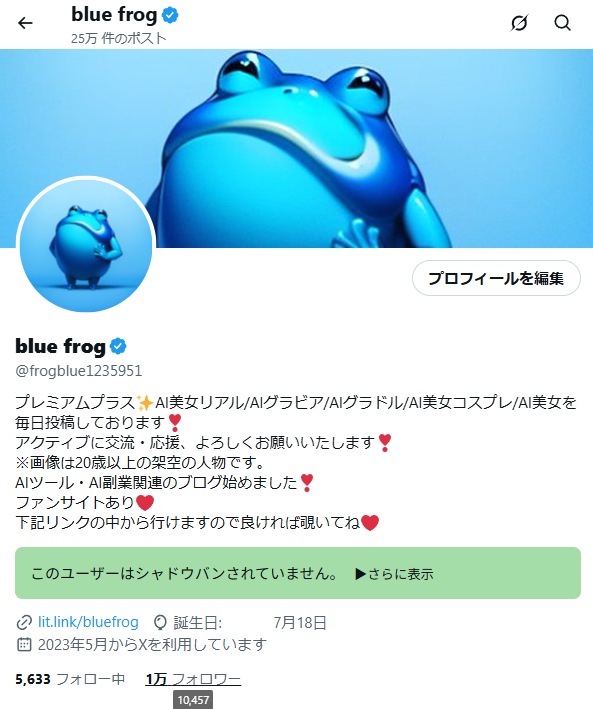Viewport: 593px width, 709px height.
Task: Click the verified badge in the header
Action: pos(170,15)
